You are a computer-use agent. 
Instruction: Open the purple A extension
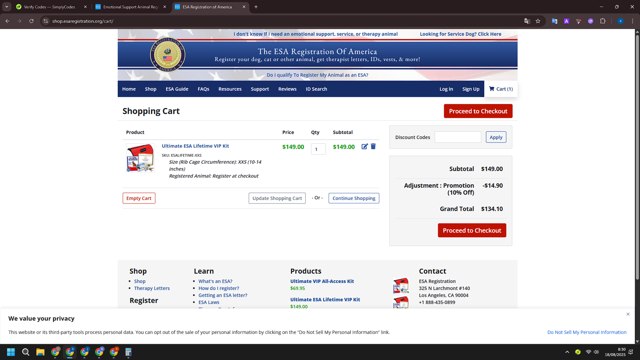[x=567, y=21]
